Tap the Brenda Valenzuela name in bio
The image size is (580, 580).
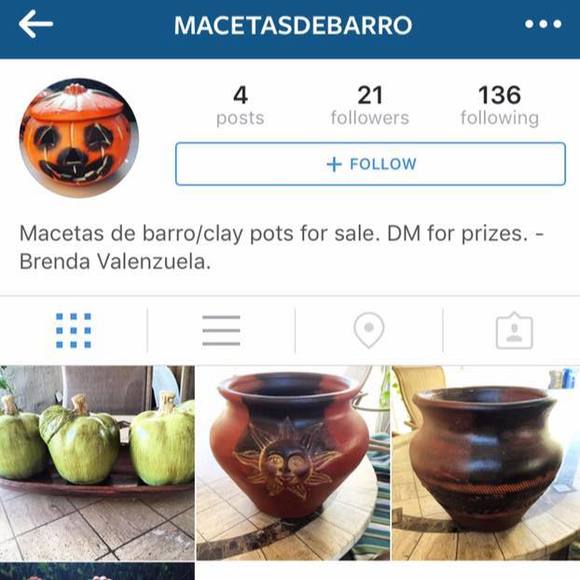pos(115,262)
